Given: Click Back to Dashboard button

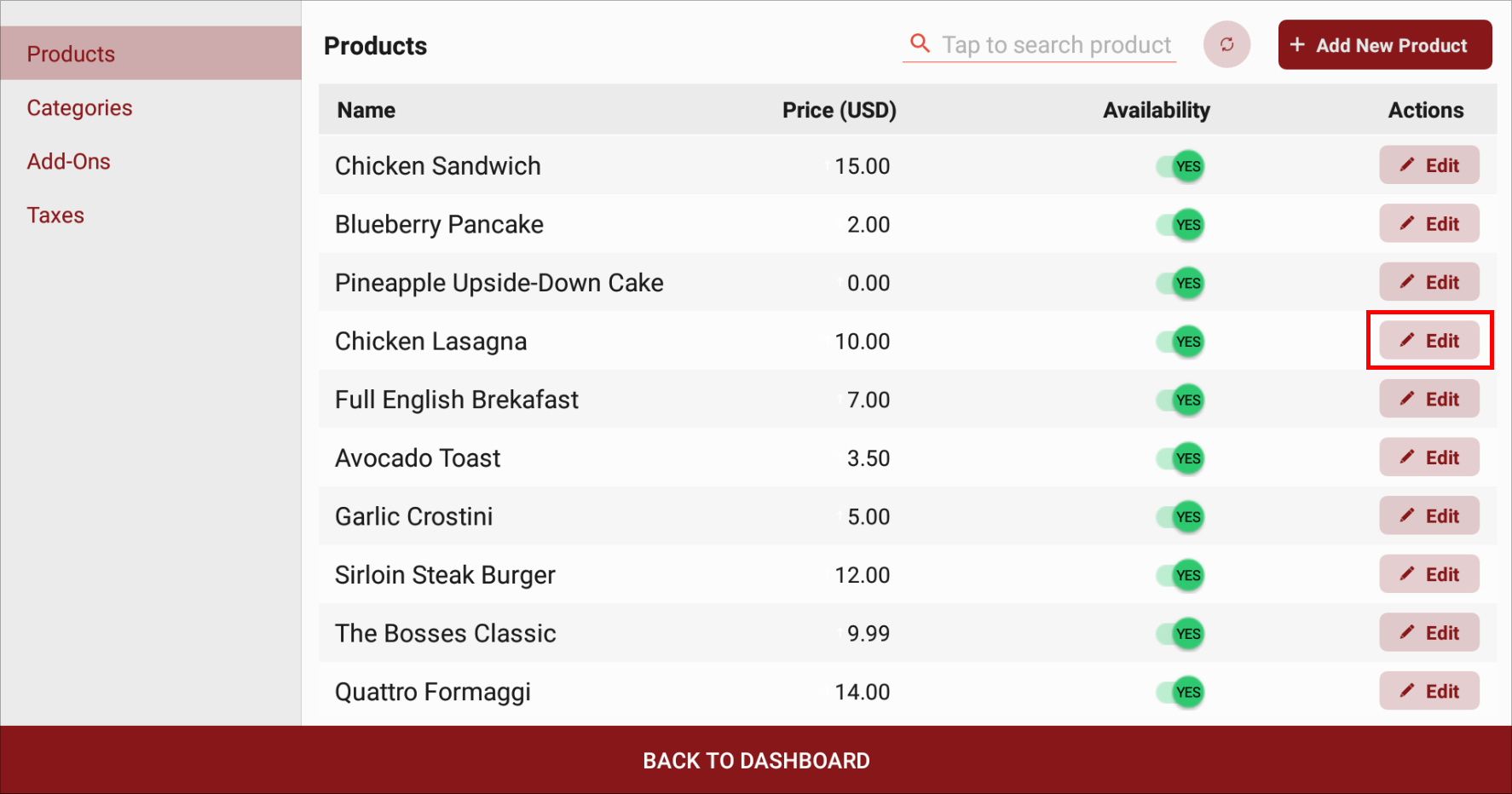Looking at the screenshot, I should [x=756, y=760].
